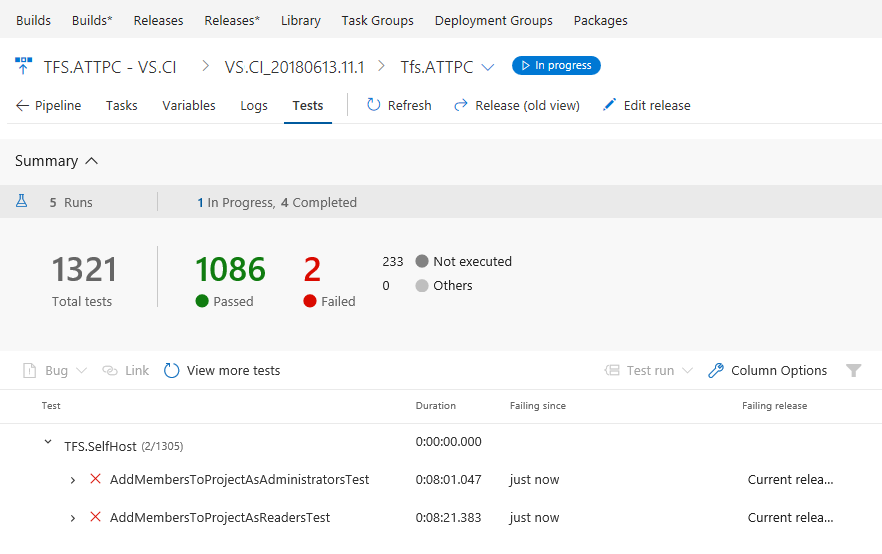Image resolution: width=882 pixels, height=554 pixels.
Task: Click the 4 Completed run count
Action: tap(318, 202)
